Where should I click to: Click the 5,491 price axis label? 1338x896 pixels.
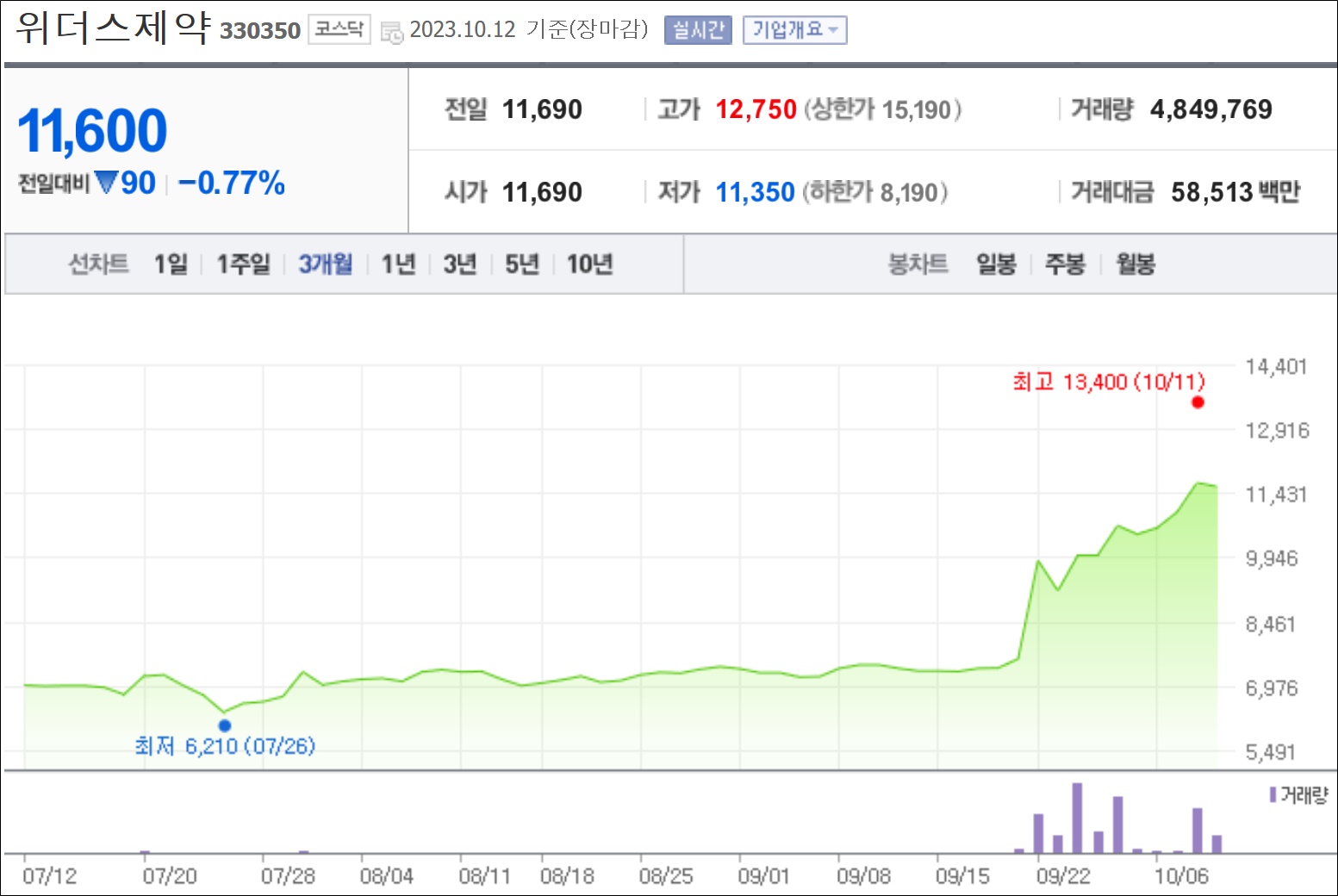[1271, 752]
